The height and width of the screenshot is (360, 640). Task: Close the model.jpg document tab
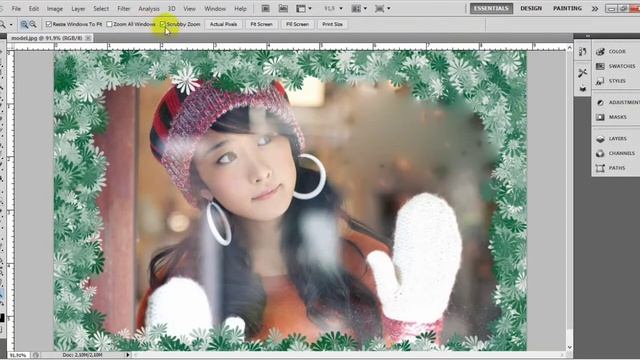pos(88,38)
